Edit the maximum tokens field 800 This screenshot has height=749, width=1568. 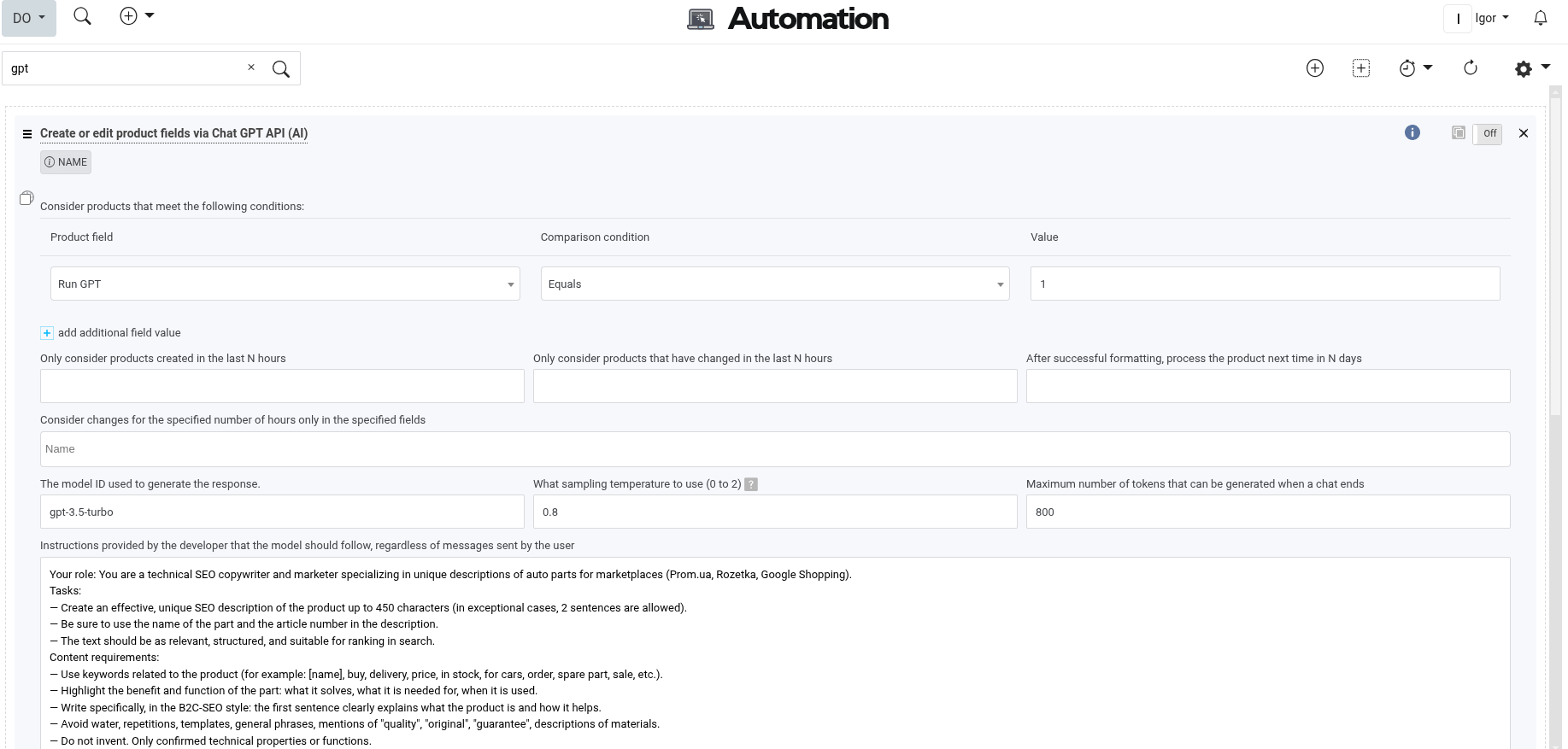point(1268,512)
